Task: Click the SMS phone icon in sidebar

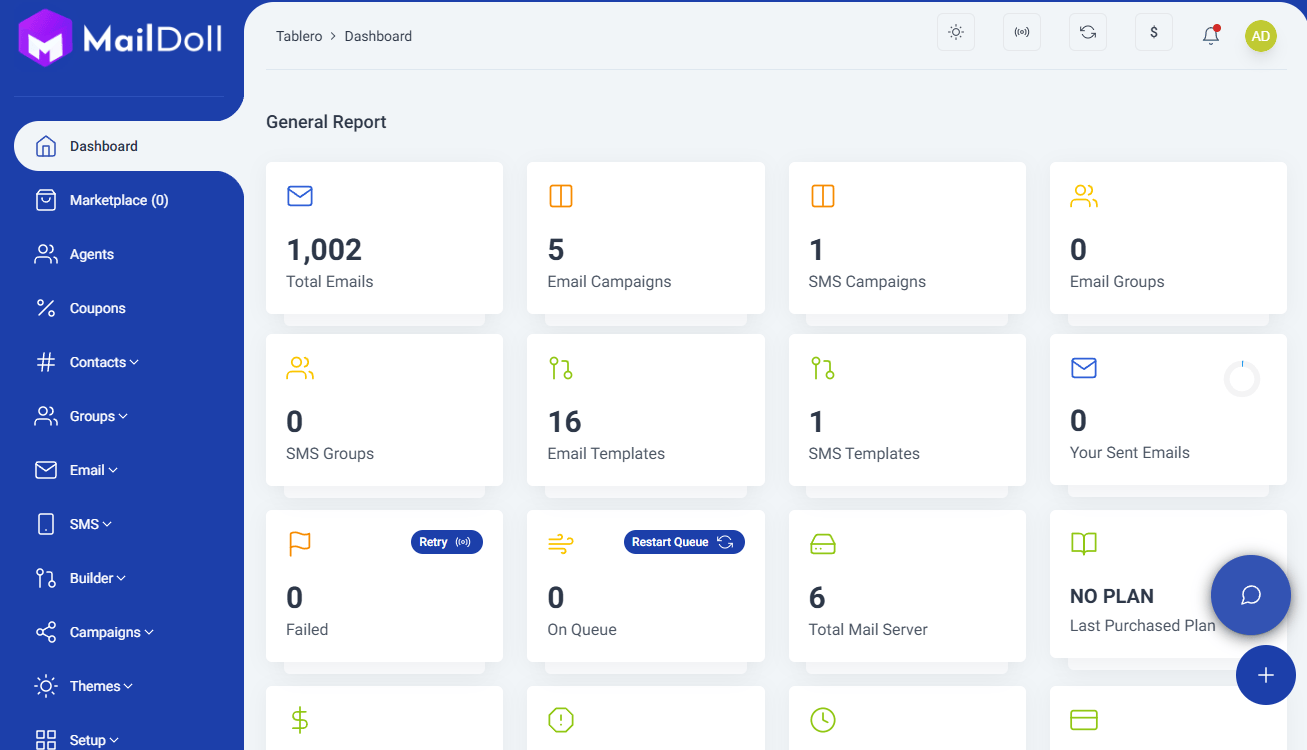Action: point(46,524)
